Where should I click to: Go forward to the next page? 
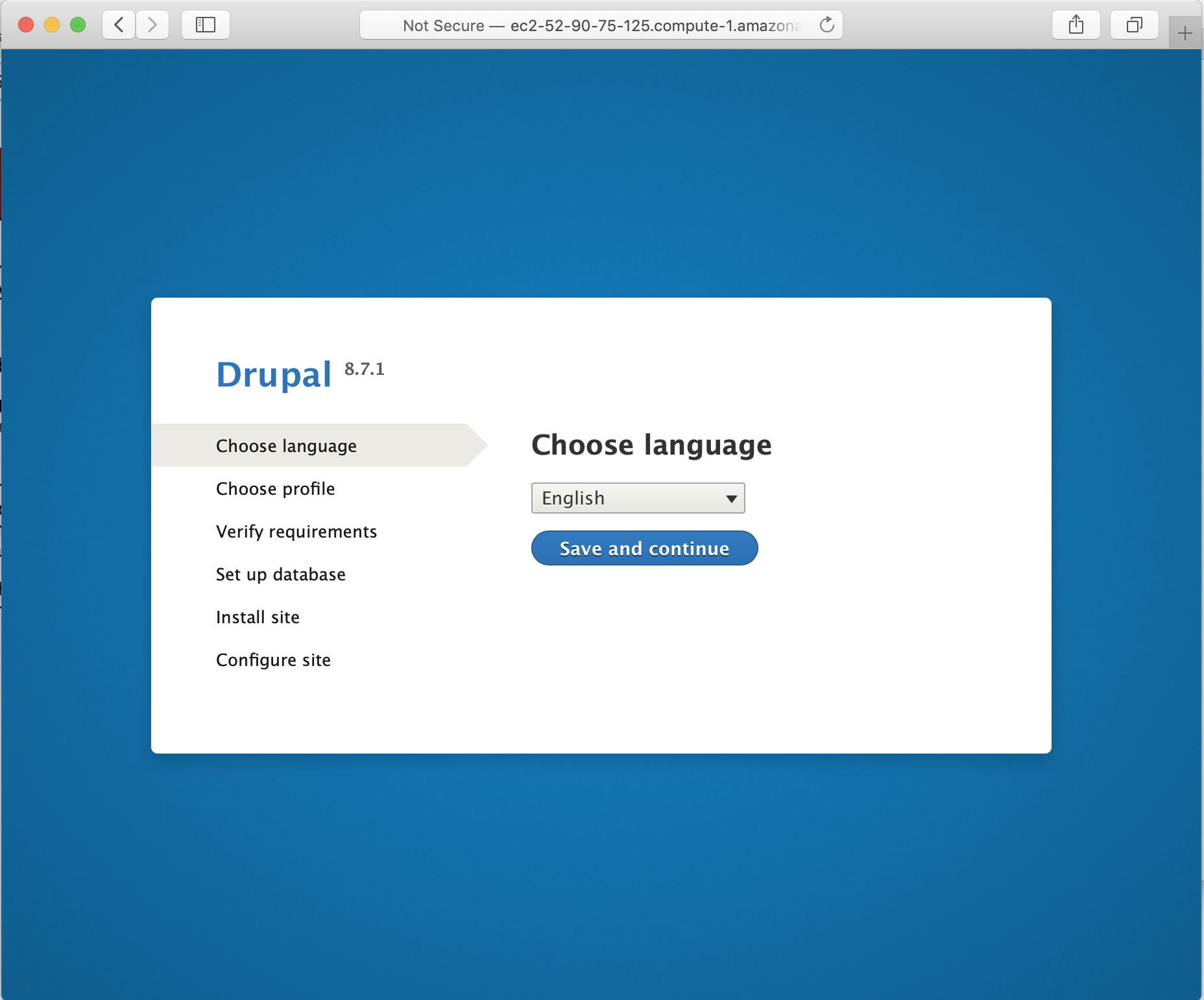[152, 25]
